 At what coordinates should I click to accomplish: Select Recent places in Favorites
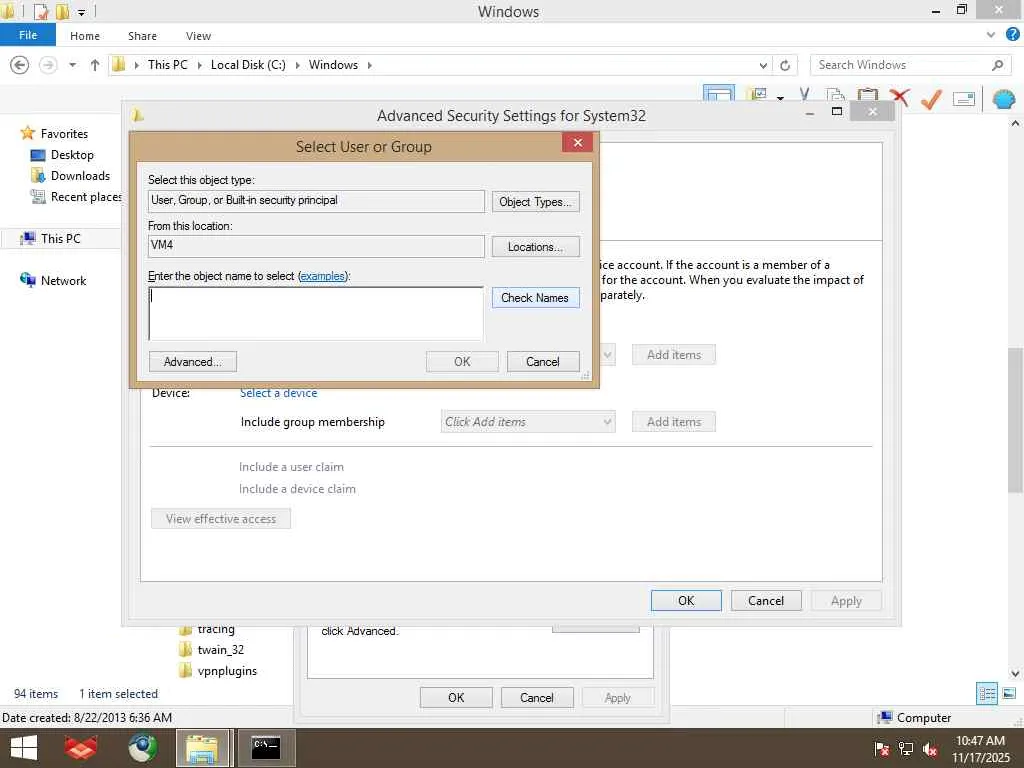coord(76,197)
